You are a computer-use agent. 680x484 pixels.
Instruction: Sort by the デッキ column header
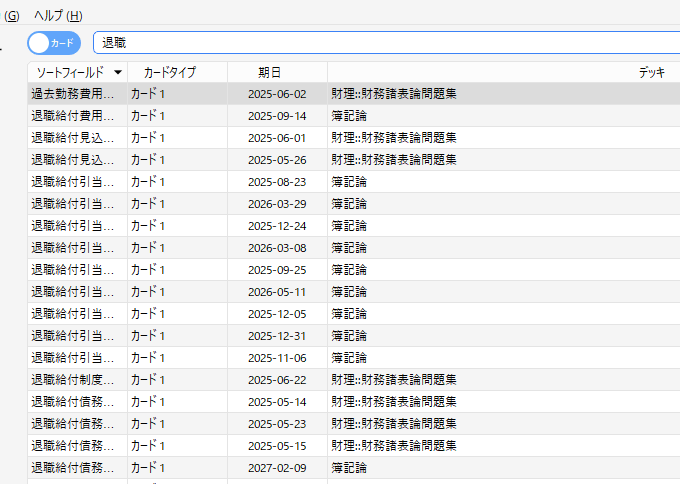[x=652, y=73]
